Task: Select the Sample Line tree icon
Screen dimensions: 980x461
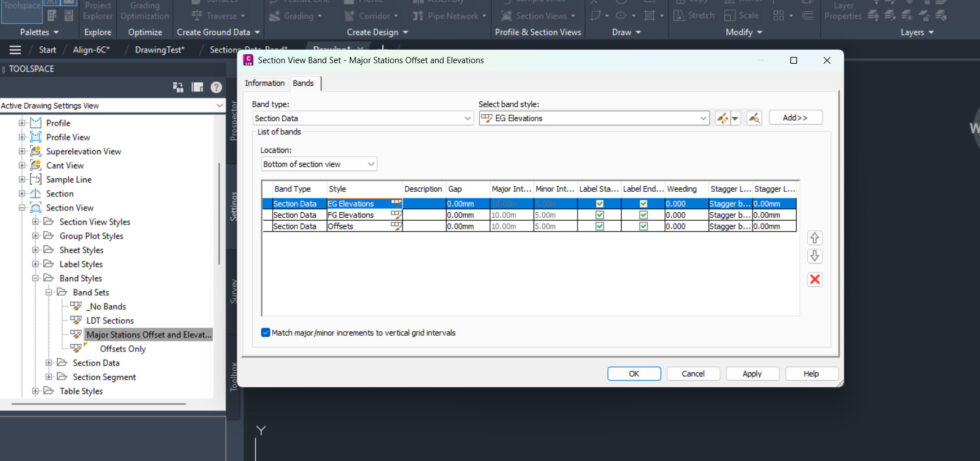Action: point(36,179)
